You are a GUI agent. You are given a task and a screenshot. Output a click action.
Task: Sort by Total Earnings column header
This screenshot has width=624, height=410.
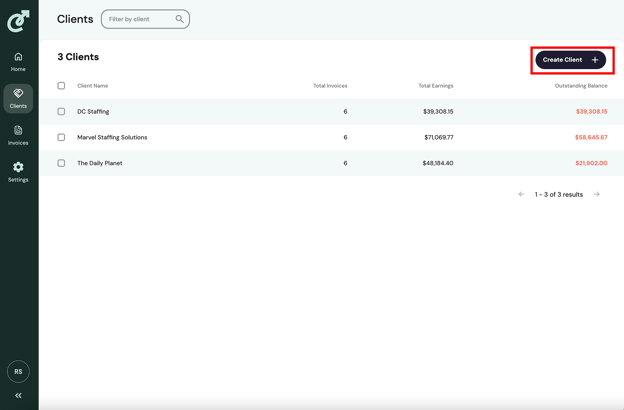435,86
